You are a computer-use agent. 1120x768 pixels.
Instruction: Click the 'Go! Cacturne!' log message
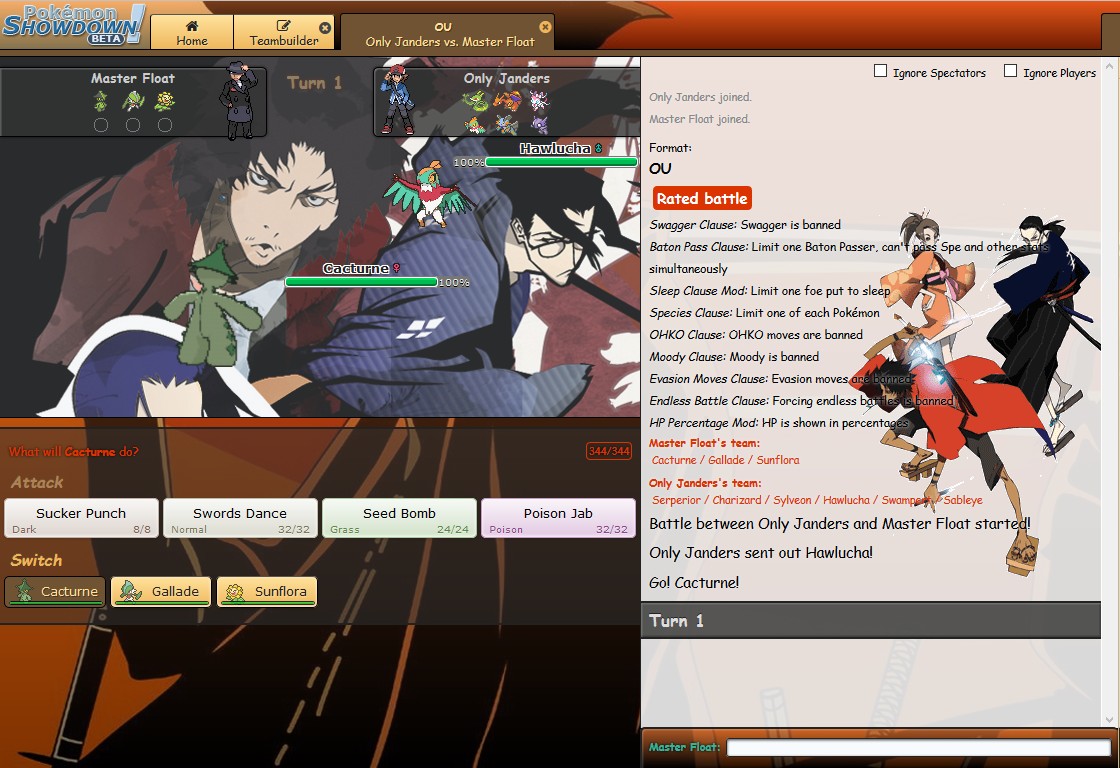[x=694, y=583]
